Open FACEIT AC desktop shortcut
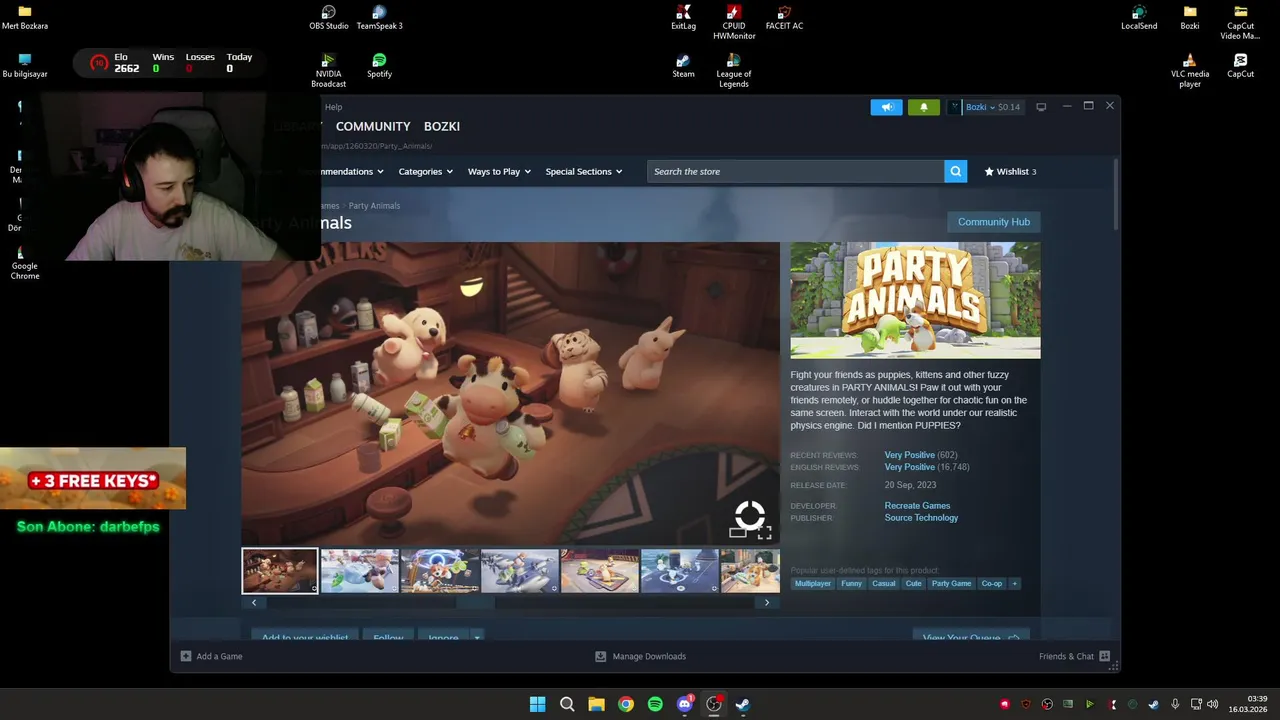Screen dimensions: 1280x720 [x=784, y=17]
